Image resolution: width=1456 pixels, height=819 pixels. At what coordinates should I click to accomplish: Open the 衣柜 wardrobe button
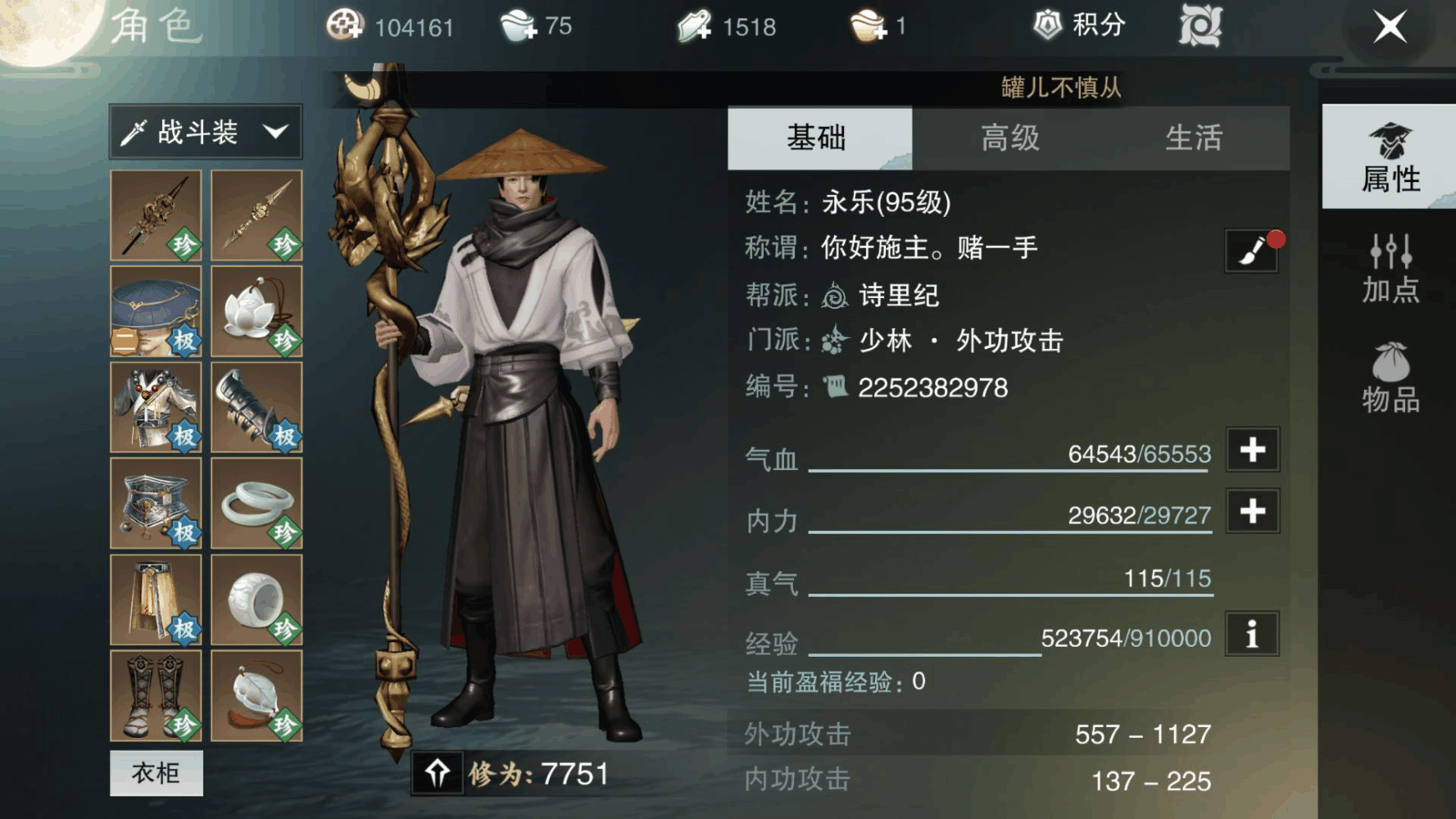(156, 773)
